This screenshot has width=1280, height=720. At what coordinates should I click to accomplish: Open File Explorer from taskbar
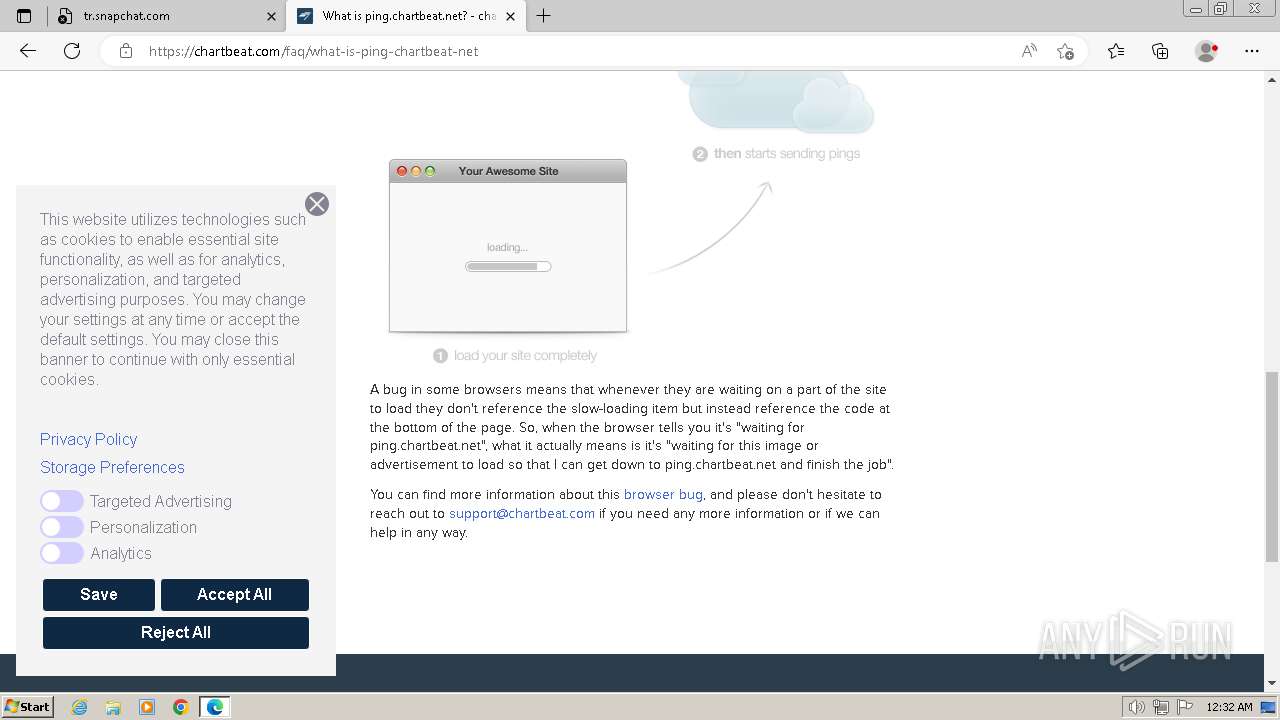[x=113, y=707]
